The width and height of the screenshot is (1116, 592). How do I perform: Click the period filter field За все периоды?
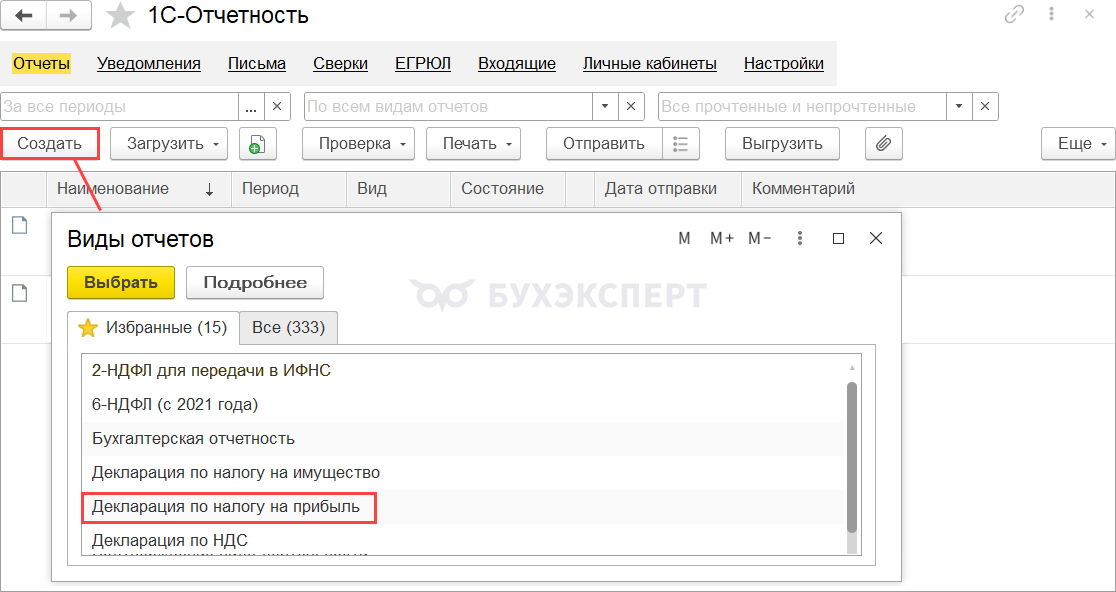point(119,107)
